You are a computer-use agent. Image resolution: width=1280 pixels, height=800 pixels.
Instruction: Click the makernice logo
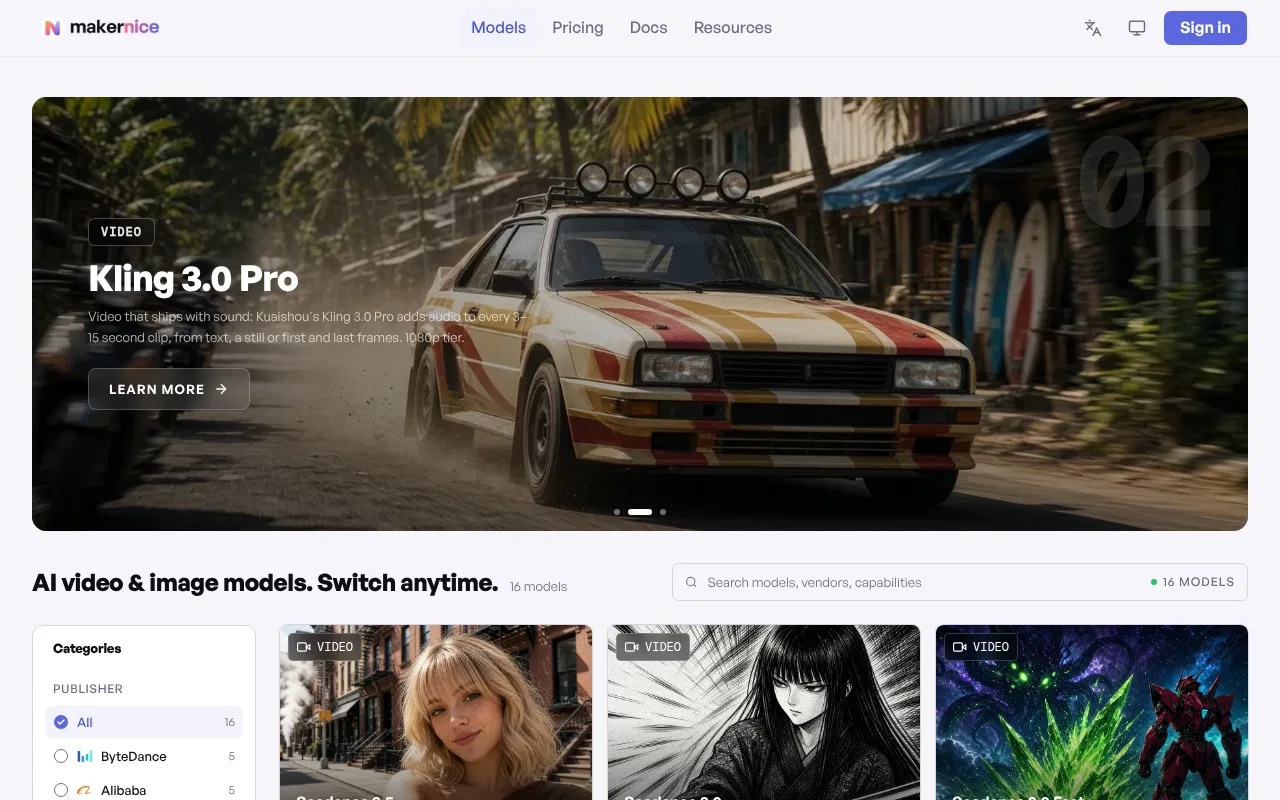pos(101,28)
